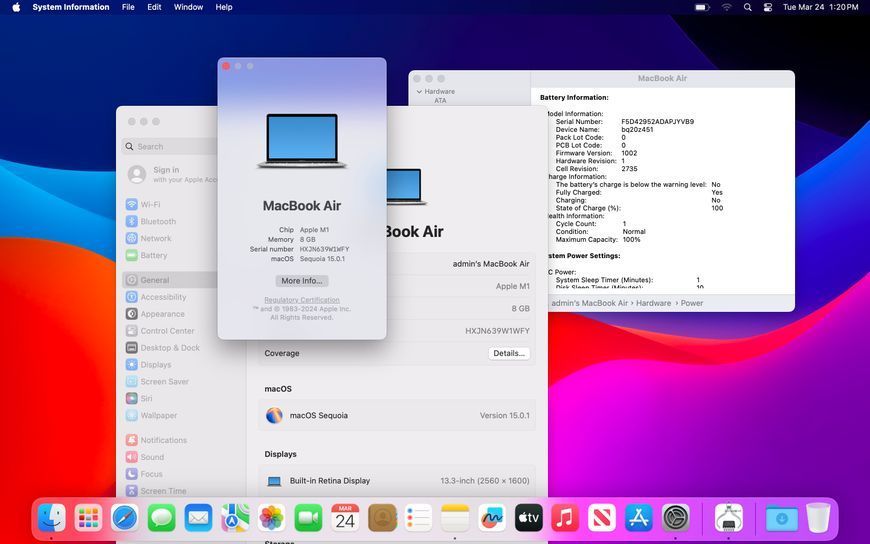This screenshot has width=870, height=544.
Task: Click battery status icon in menu bar
Action: point(702,7)
